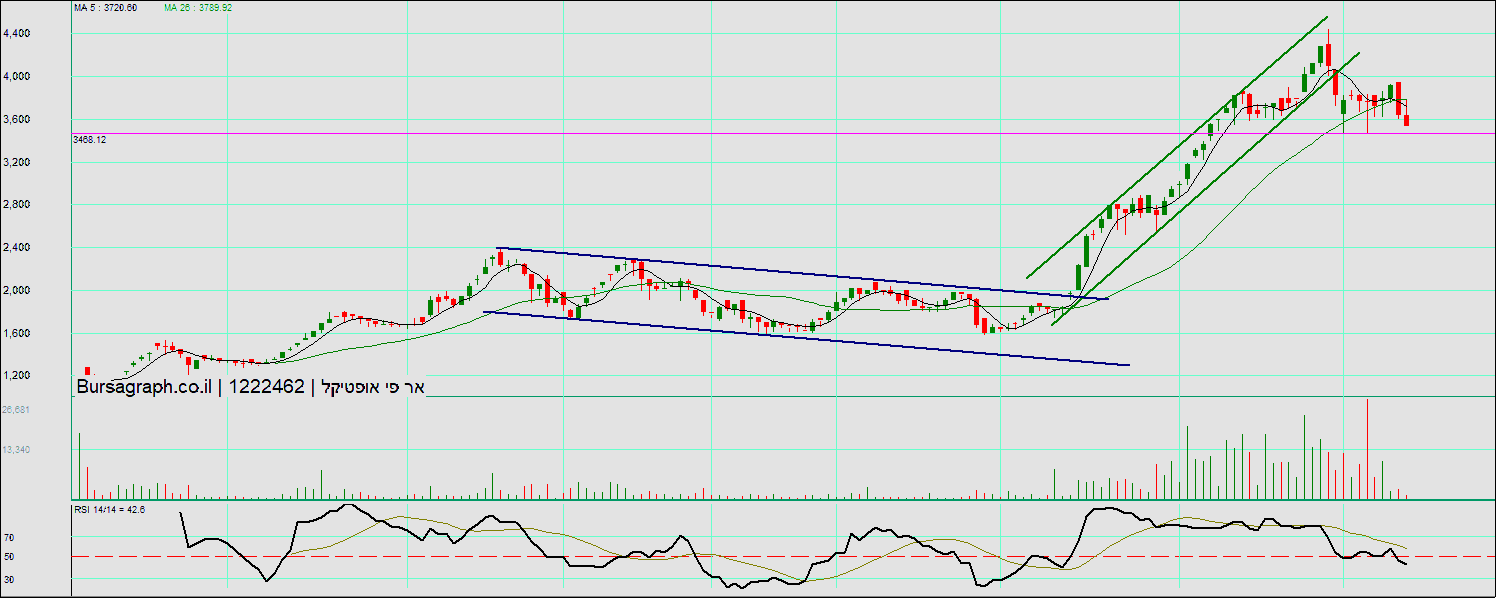Click the MA 5 : 3720.60 label
The image size is (1496, 598).
point(108,7)
